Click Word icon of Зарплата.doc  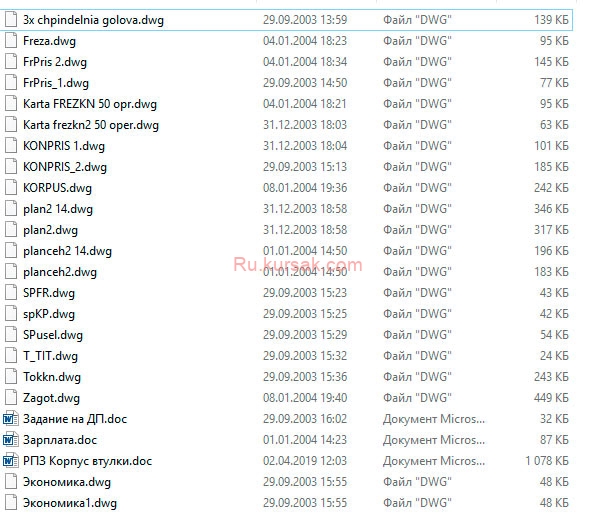[10, 439]
